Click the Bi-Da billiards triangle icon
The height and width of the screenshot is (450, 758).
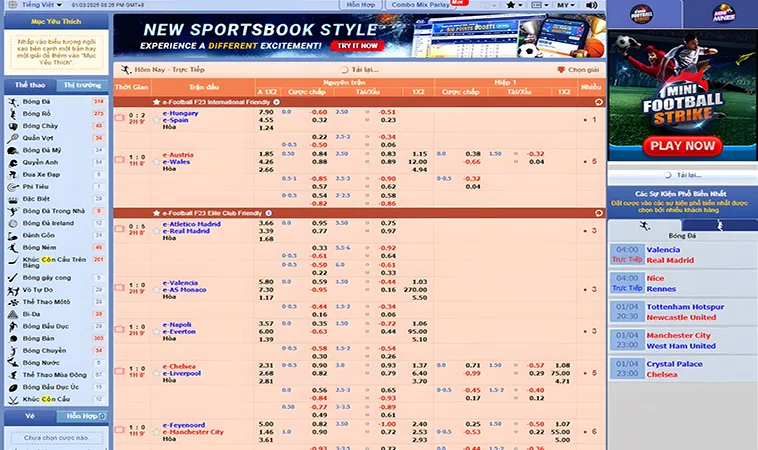click(x=11, y=313)
